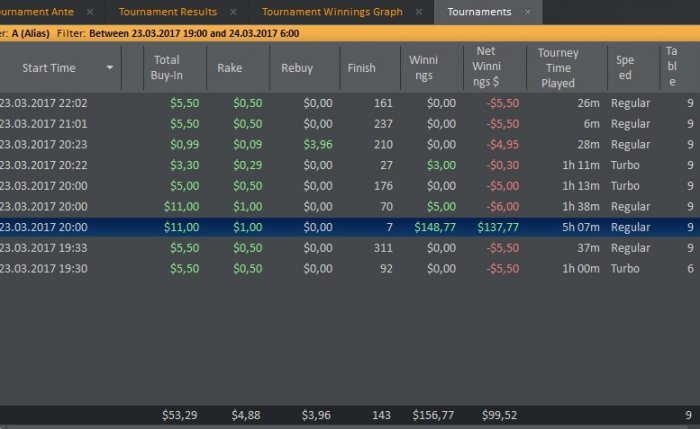
Task: Close the Tournaments tab
Action: coord(526,12)
